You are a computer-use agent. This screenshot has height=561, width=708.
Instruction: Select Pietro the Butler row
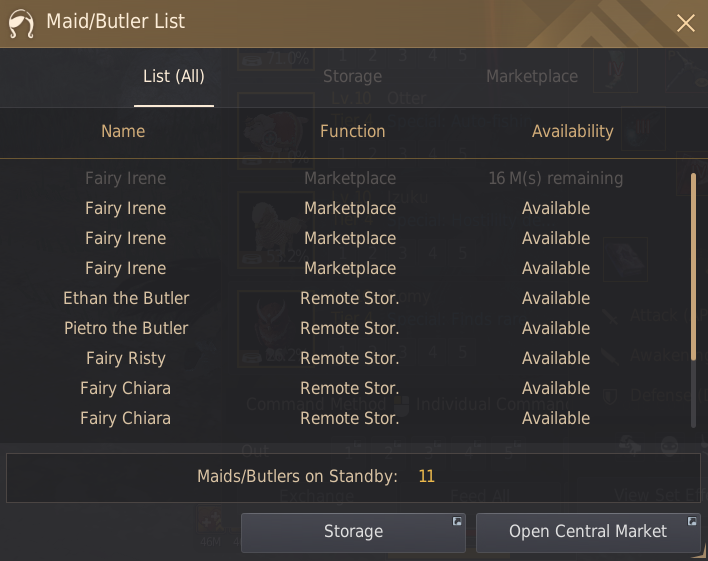coord(345,328)
